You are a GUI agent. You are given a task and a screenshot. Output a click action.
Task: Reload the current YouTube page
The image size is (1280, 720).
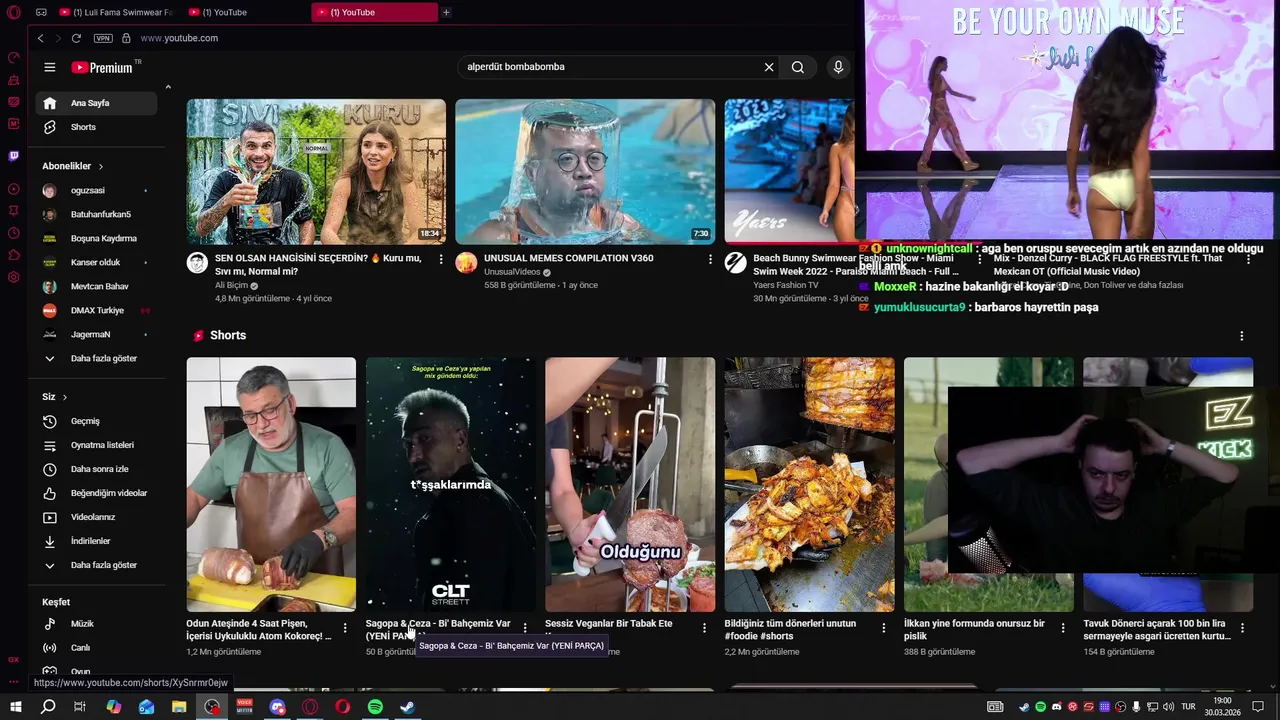point(76,38)
